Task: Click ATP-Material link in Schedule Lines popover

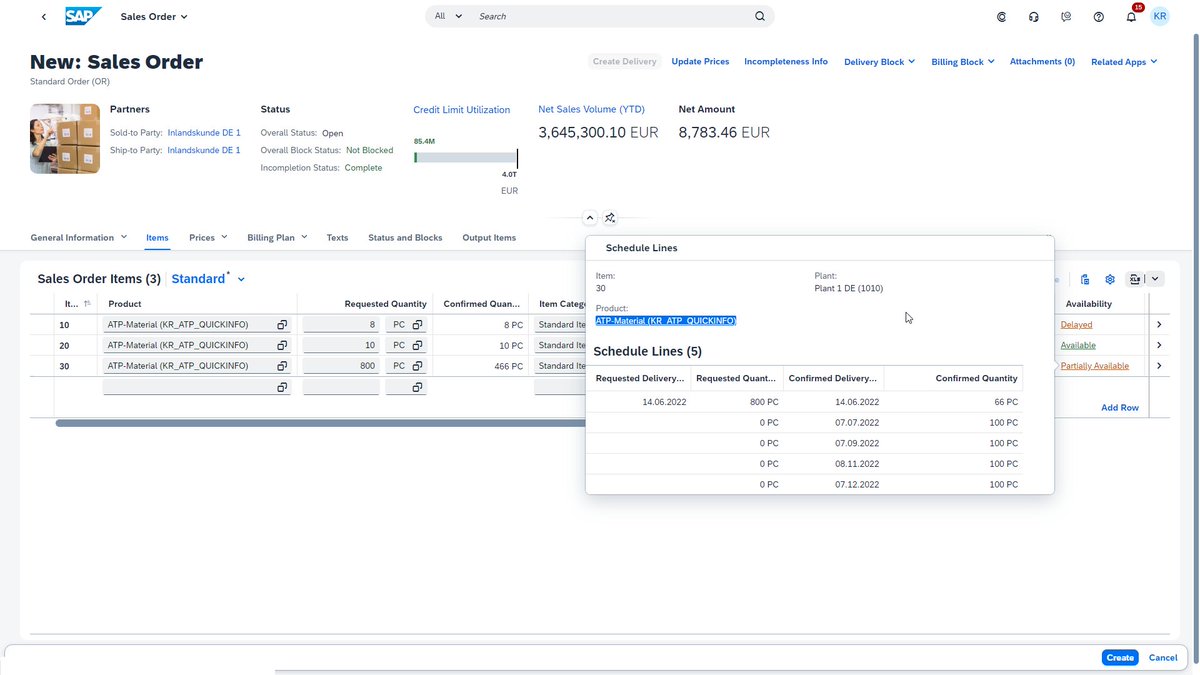Action: pyautogui.click(x=666, y=321)
